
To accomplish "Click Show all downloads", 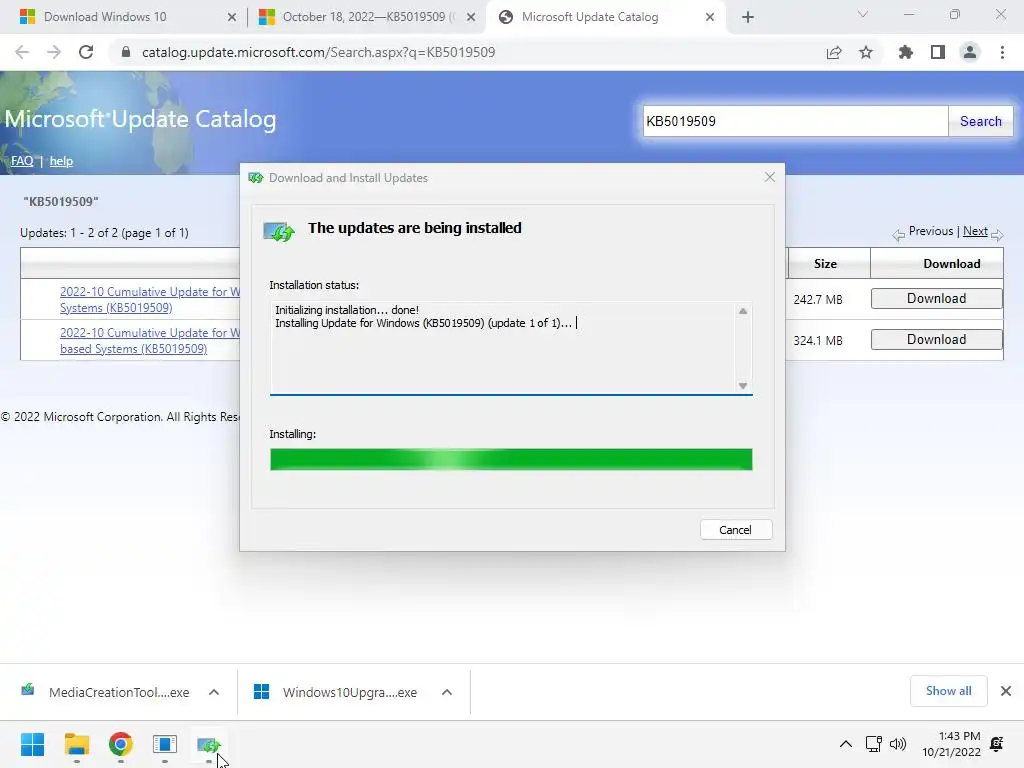I will click(948, 691).
